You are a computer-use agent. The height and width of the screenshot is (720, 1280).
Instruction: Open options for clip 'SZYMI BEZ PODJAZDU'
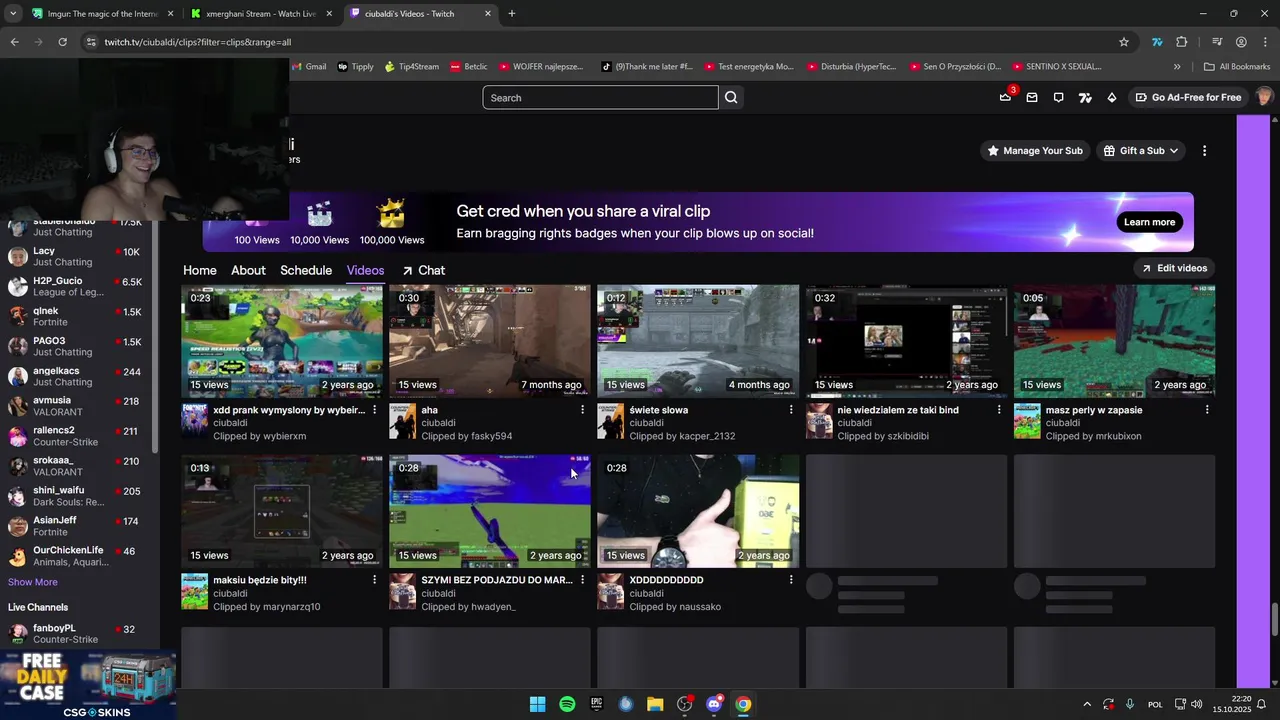583,580
